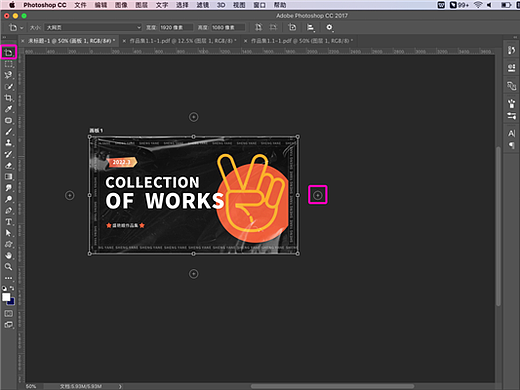Reset to default foreground and background colors
This screenshot has height=390, width=520.
4,288
